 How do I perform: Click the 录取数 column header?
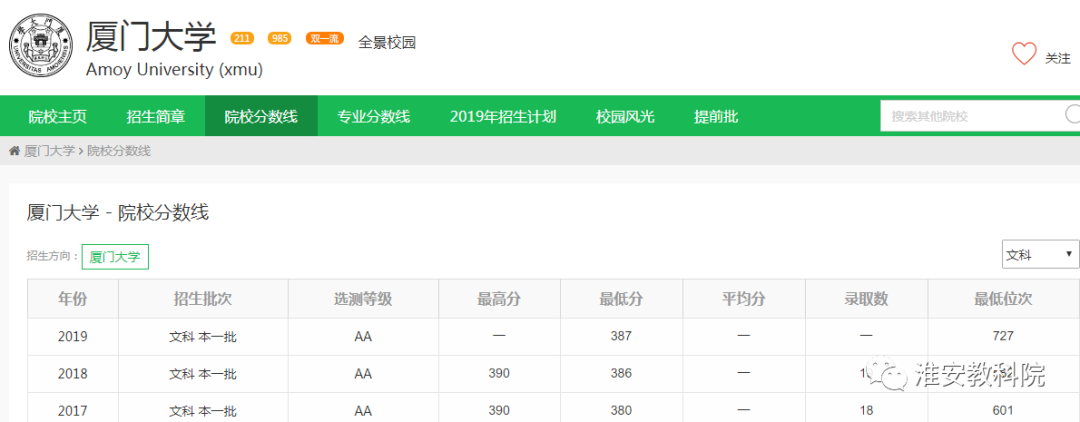[866, 299]
